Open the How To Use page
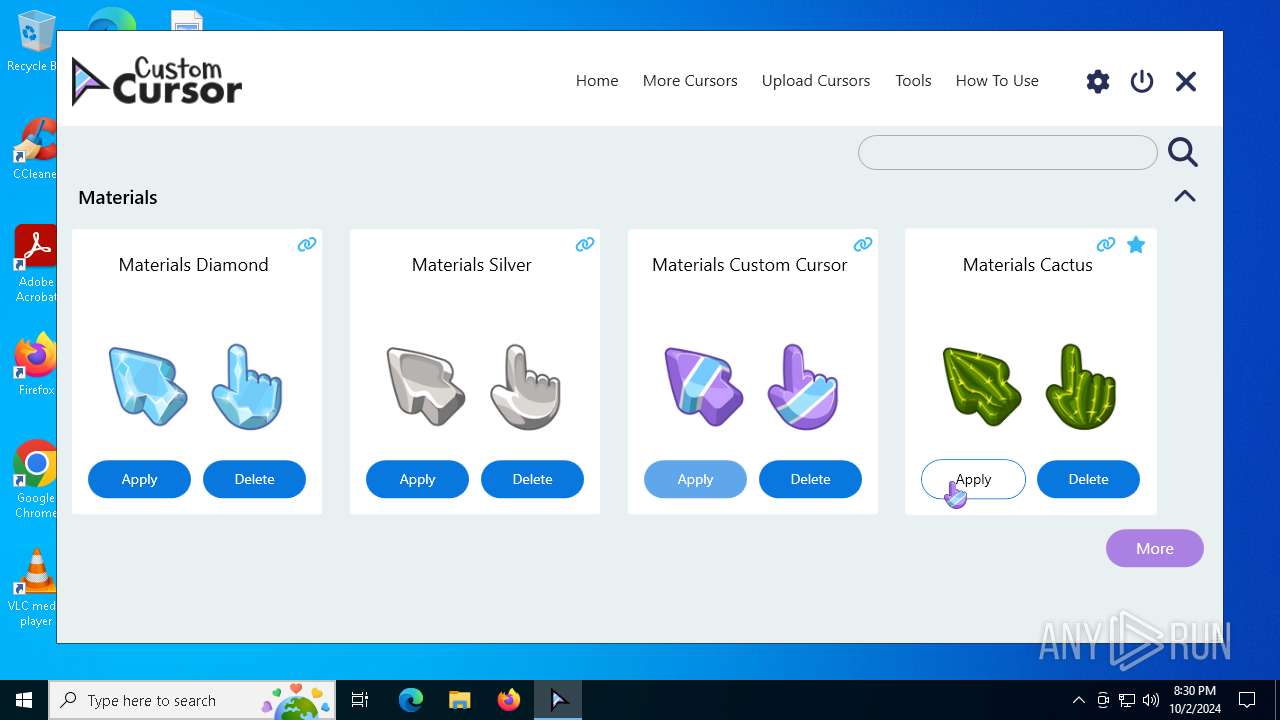Screen dimensions: 1280x720 coord(997,81)
